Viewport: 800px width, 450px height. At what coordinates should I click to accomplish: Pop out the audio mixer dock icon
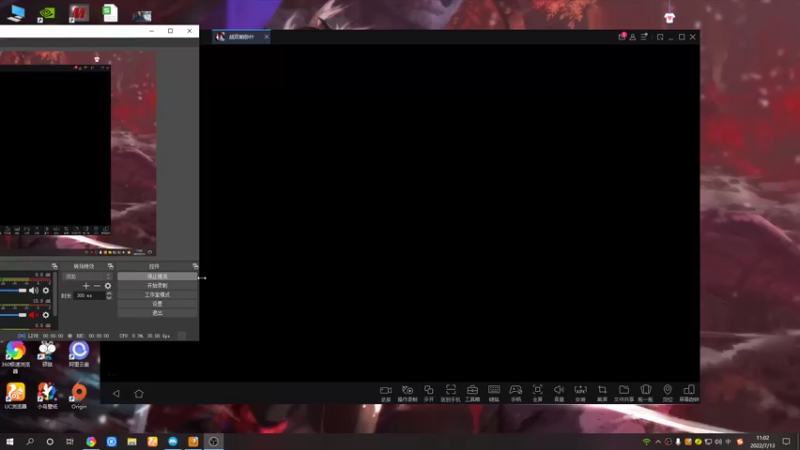55,266
